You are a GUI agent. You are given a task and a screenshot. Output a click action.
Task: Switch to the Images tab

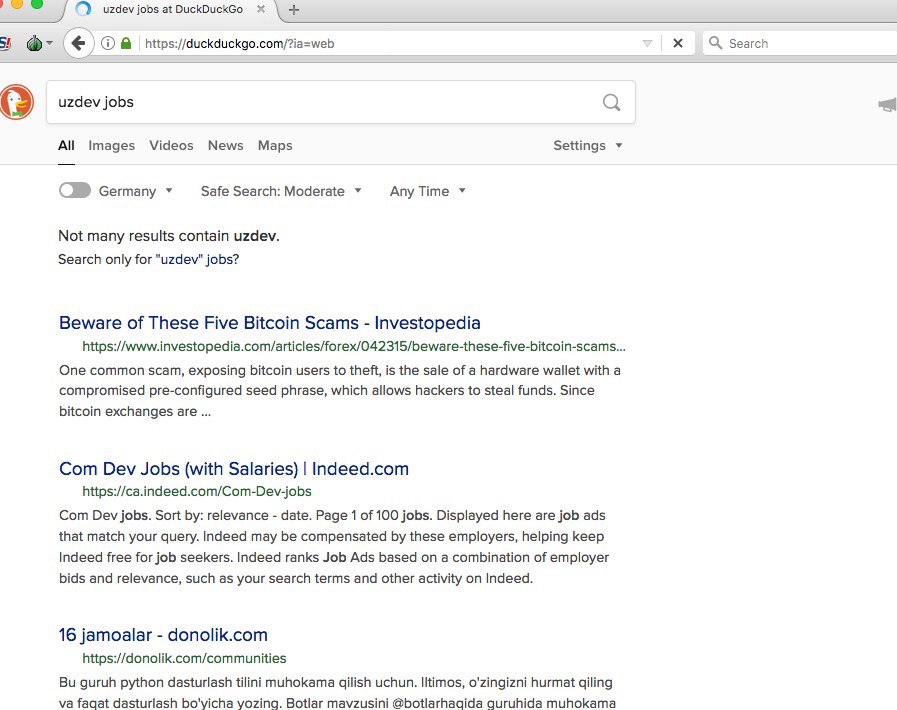112,145
